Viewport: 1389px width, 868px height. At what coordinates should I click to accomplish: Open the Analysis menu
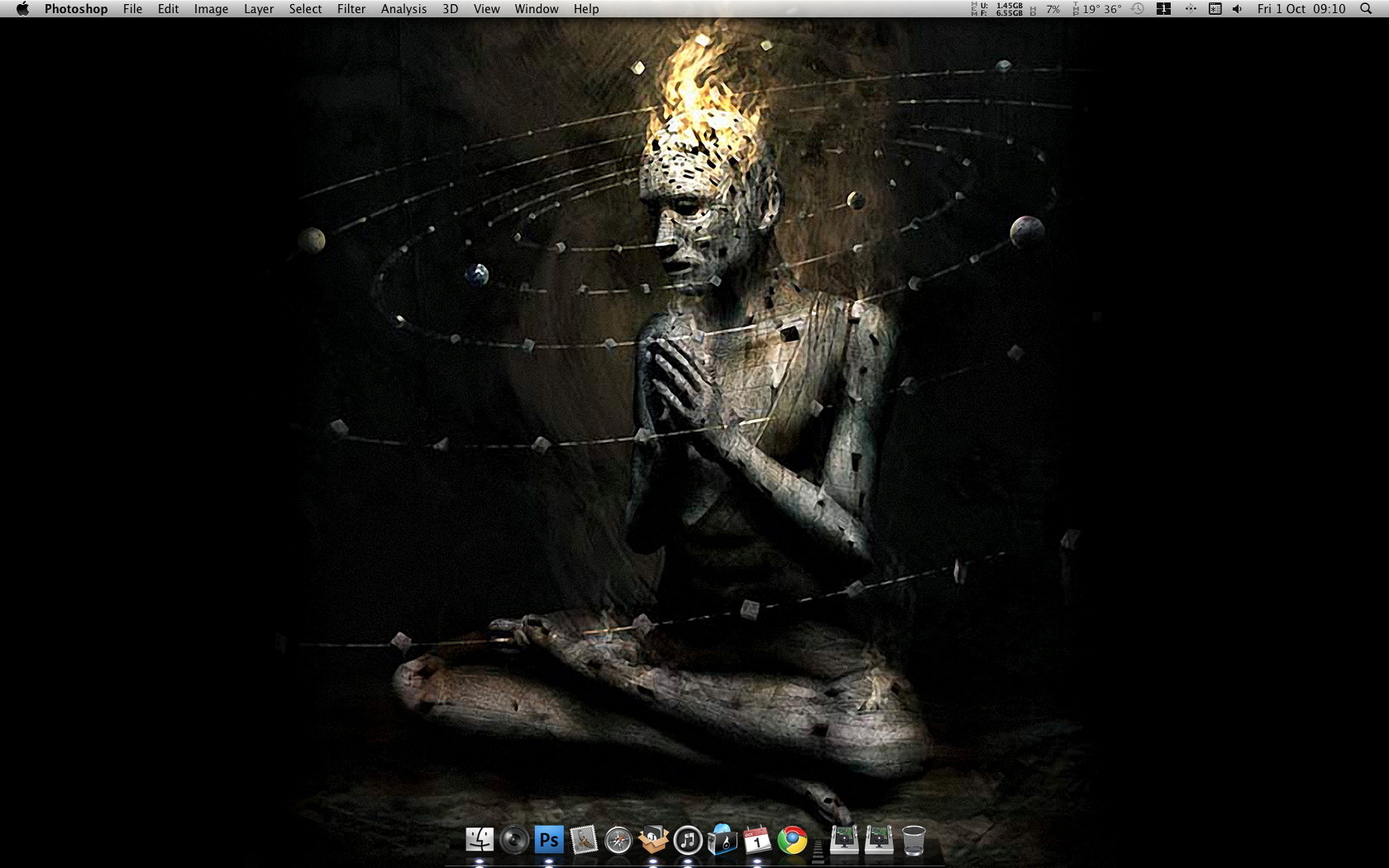403,9
